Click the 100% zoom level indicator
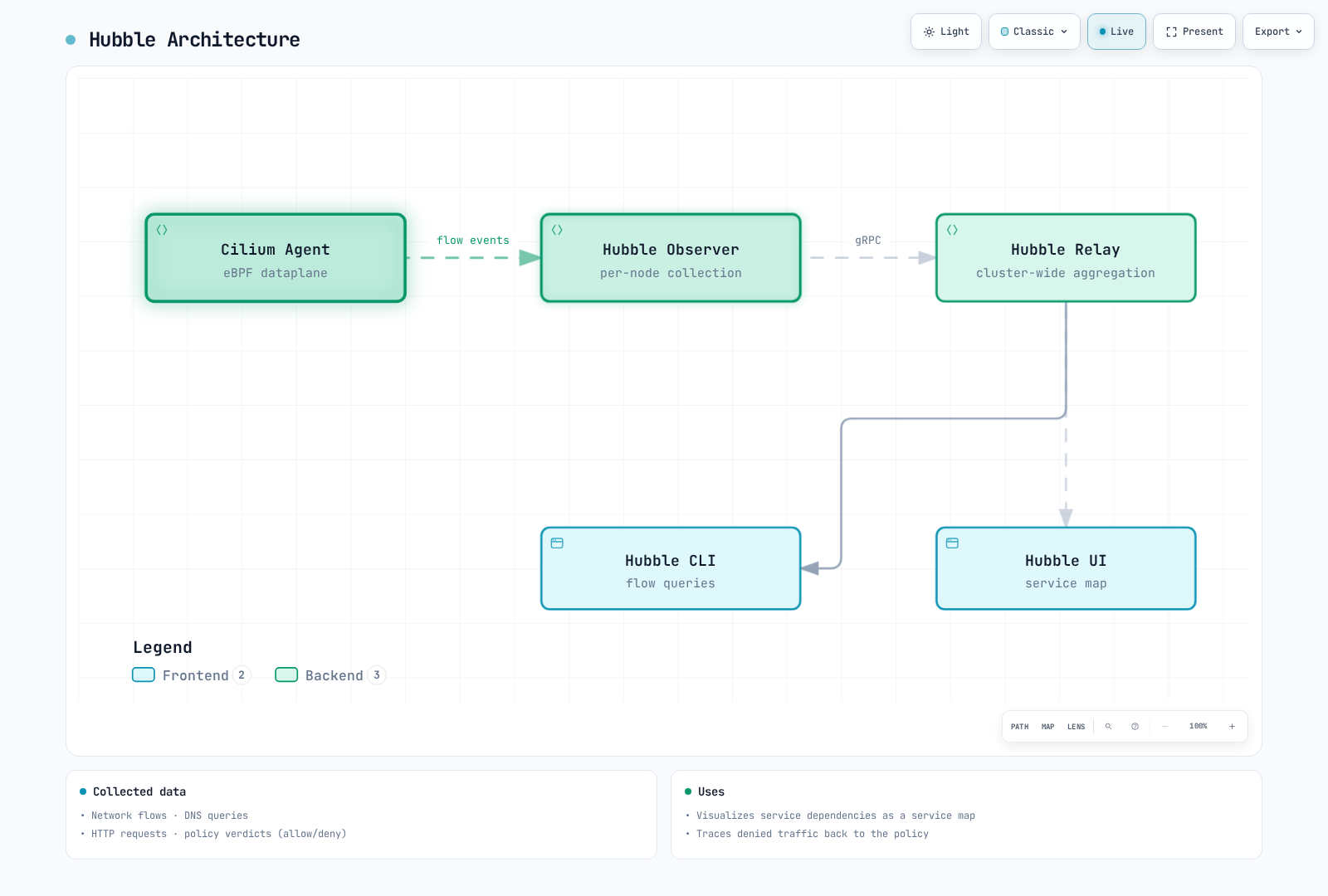 pyautogui.click(x=1198, y=726)
